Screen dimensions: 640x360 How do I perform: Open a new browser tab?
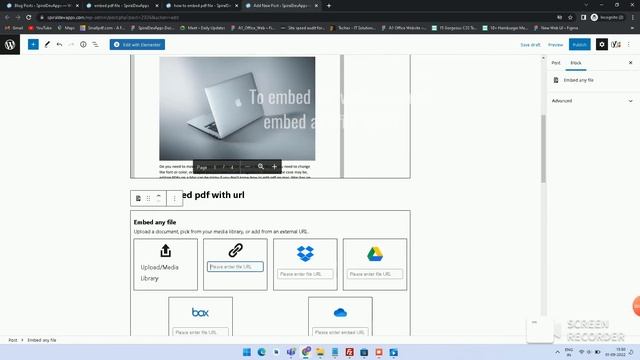click(329, 6)
